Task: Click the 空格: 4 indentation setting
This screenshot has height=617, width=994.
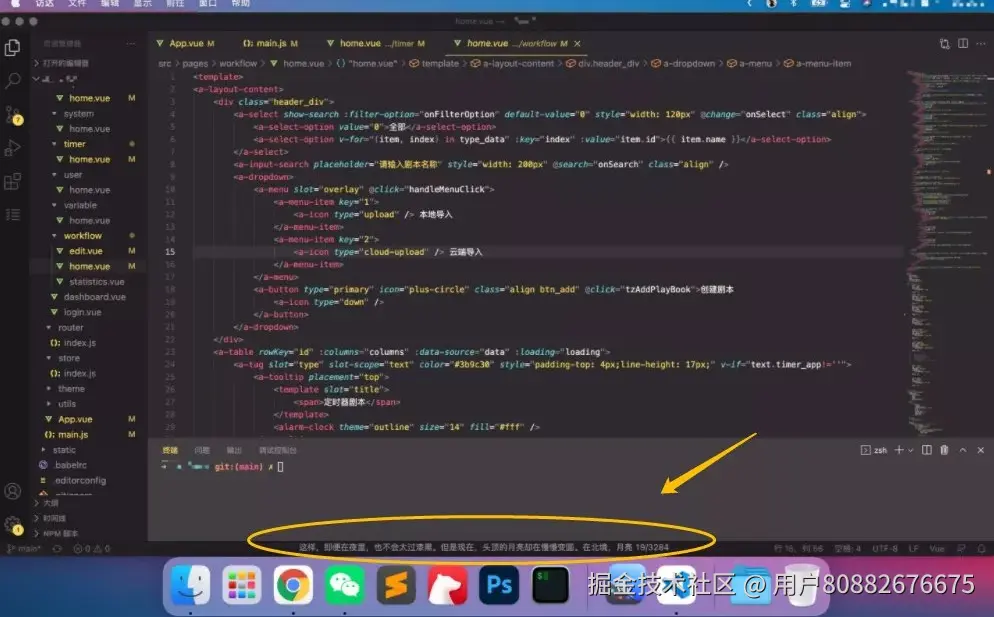Action: (848, 549)
